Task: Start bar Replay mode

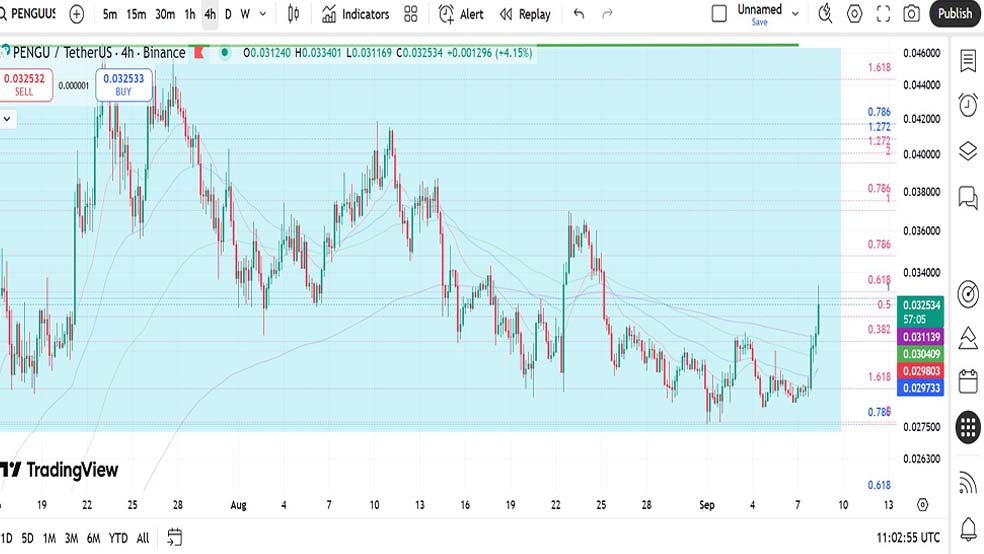Action: coord(525,14)
